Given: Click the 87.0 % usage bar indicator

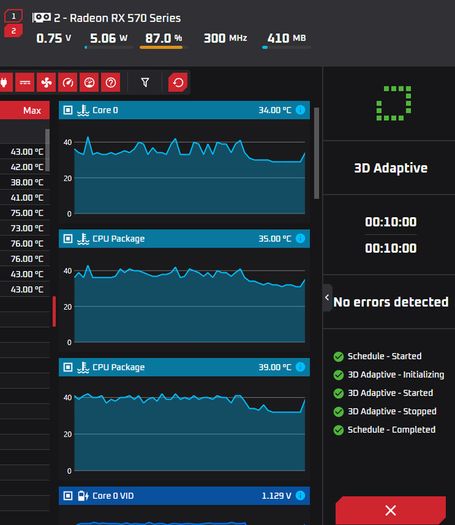Looking at the screenshot, I should coord(161,48).
